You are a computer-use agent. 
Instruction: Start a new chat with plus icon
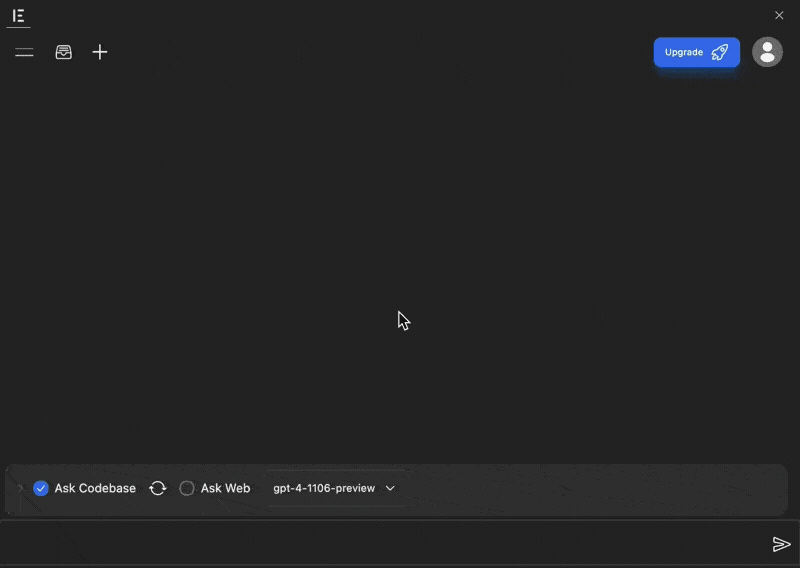click(99, 52)
